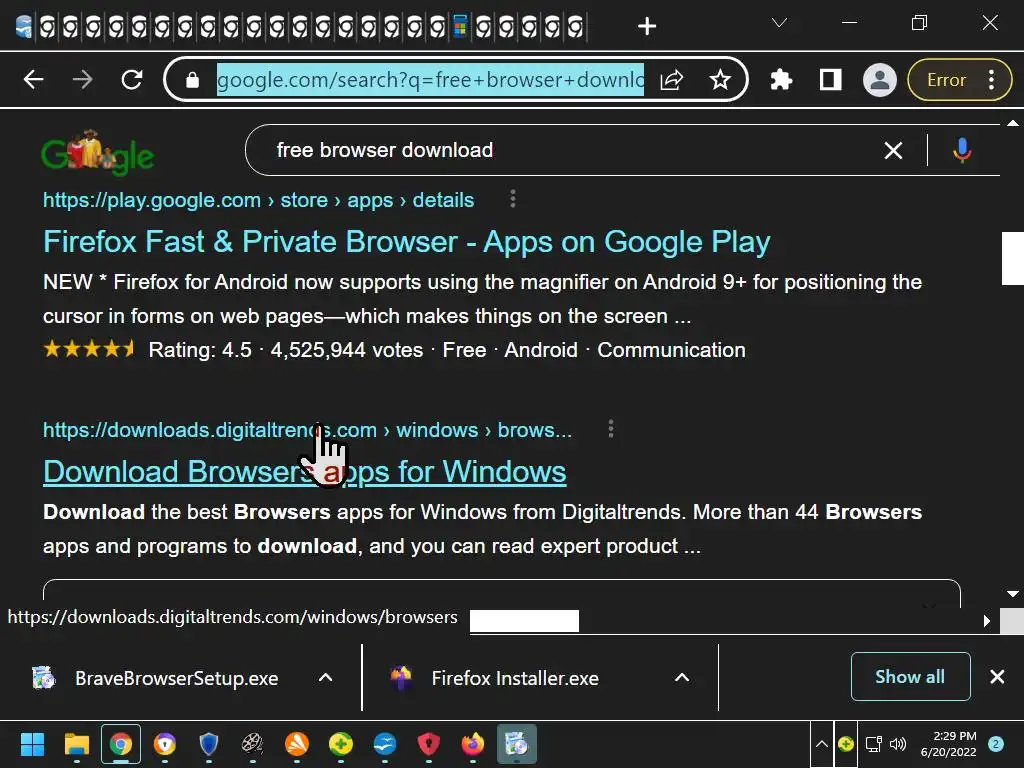This screenshot has width=1024, height=768.
Task: Click the up arrow on the vertical scrollbar
Action: [x=1012, y=123]
